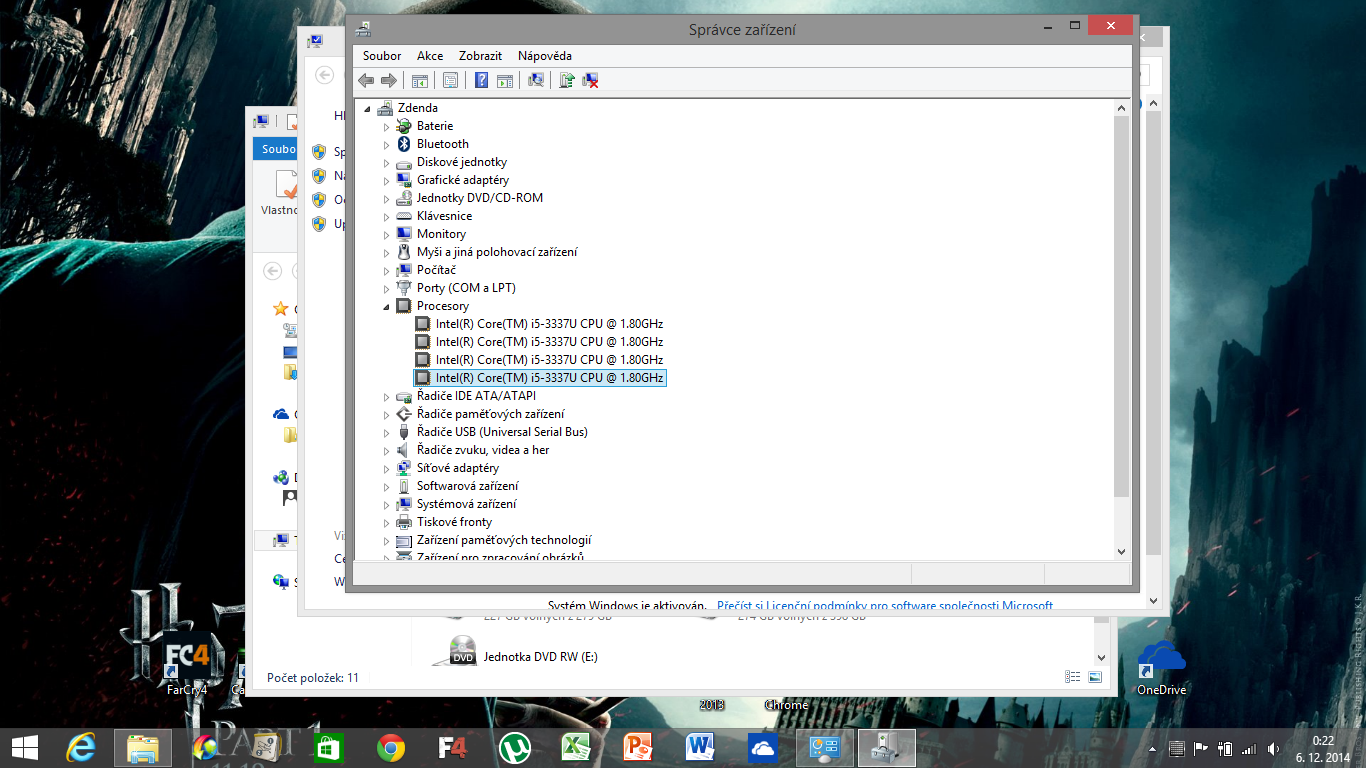Click the Microsoft license terms link

pos(884,605)
